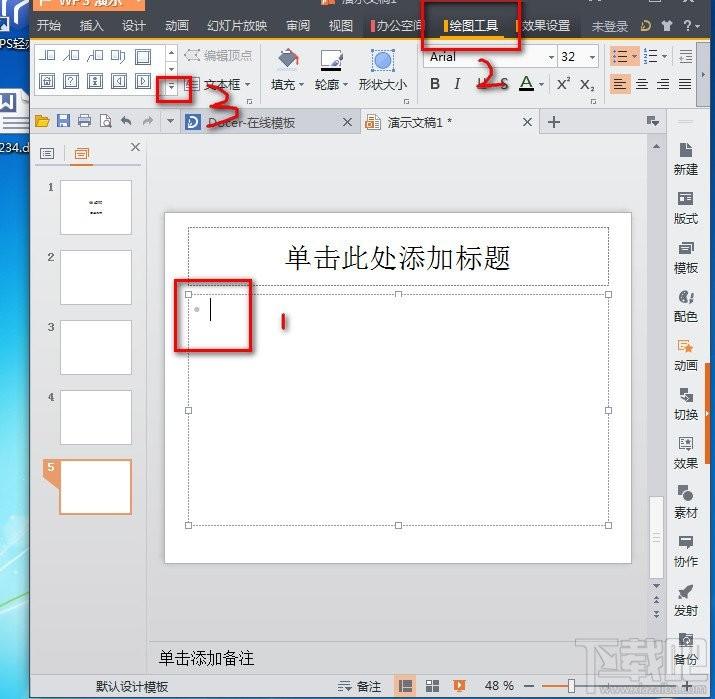Click the 填充 fill bucket icon

(x=287, y=61)
